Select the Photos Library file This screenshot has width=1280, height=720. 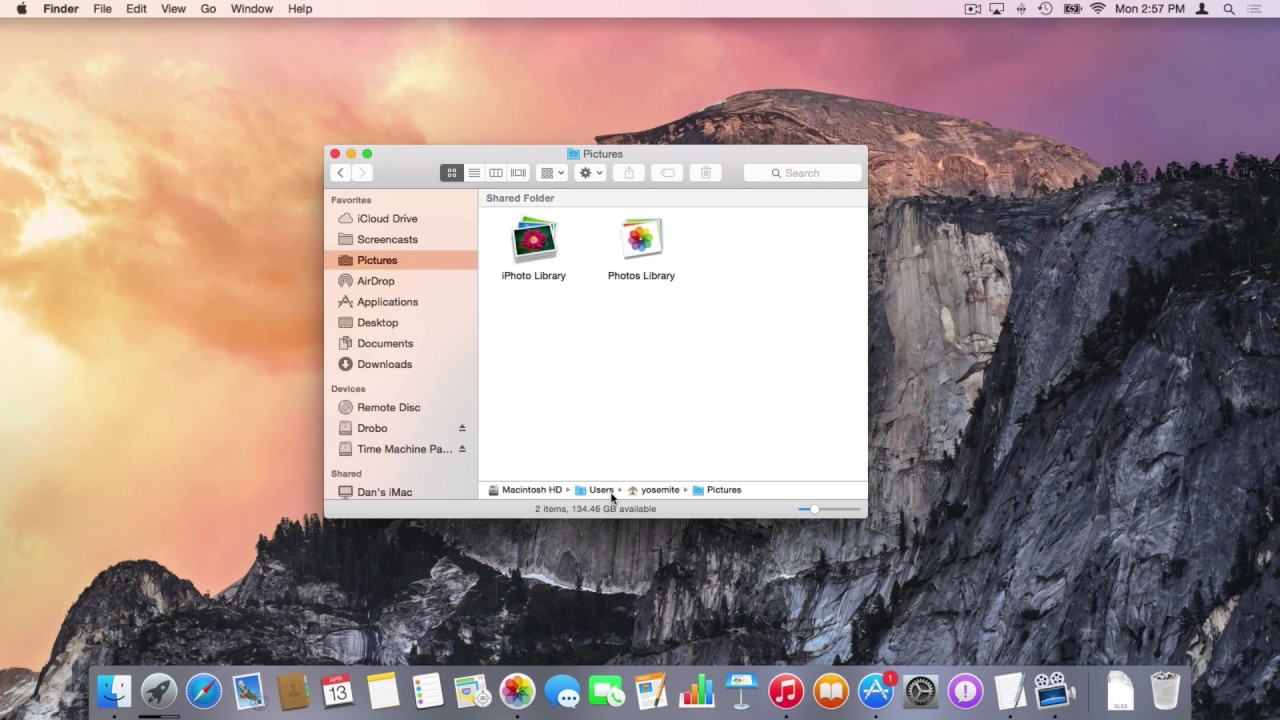tap(641, 249)
